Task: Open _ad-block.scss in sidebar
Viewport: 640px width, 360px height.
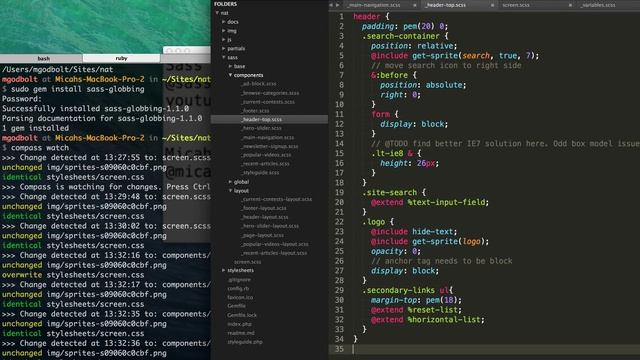Action: point(259,84)
